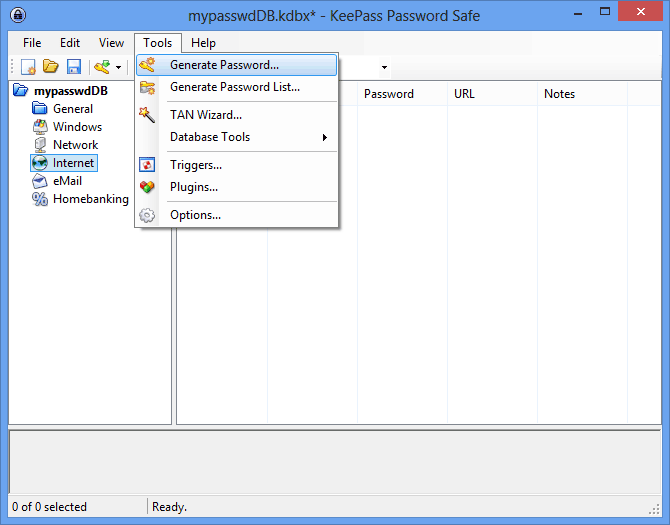Choose Generate Password List... entry

[237, 87]
